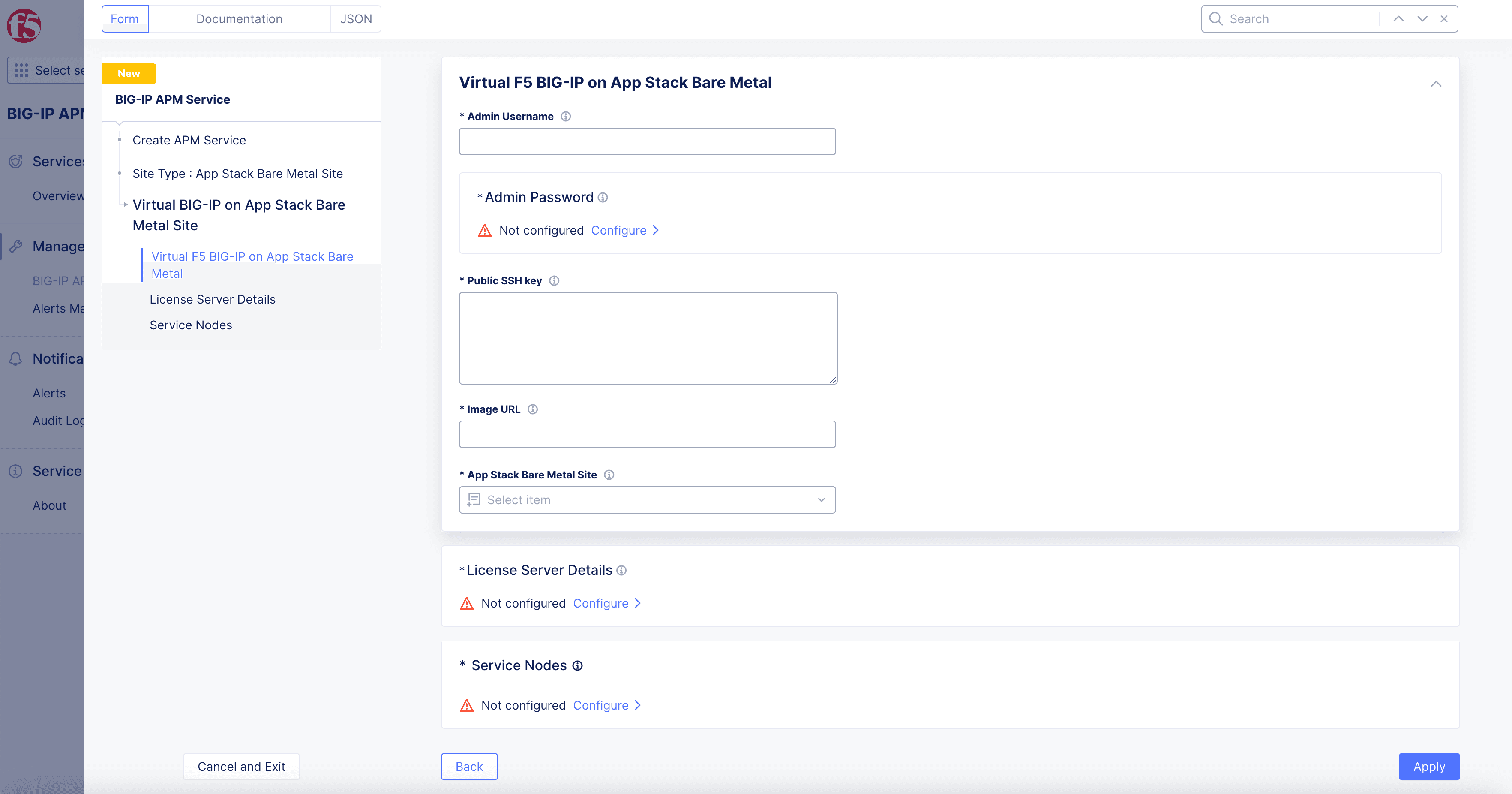Click the Services sidebar icon
This screenshot has width=1512, height=794.
click(16, 162)
